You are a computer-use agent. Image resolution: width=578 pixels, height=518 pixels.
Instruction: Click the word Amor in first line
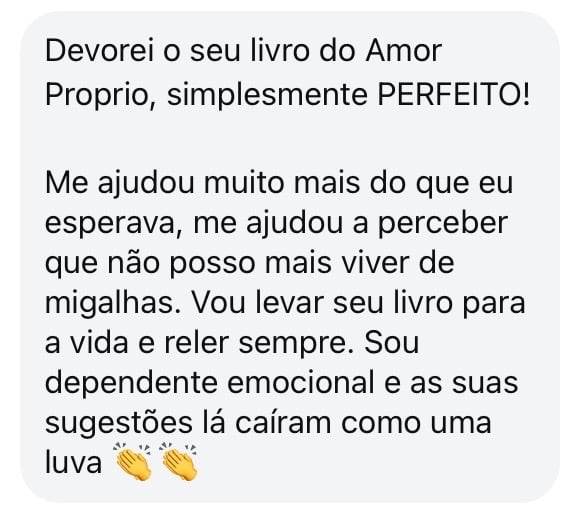(x=404, y=51)
